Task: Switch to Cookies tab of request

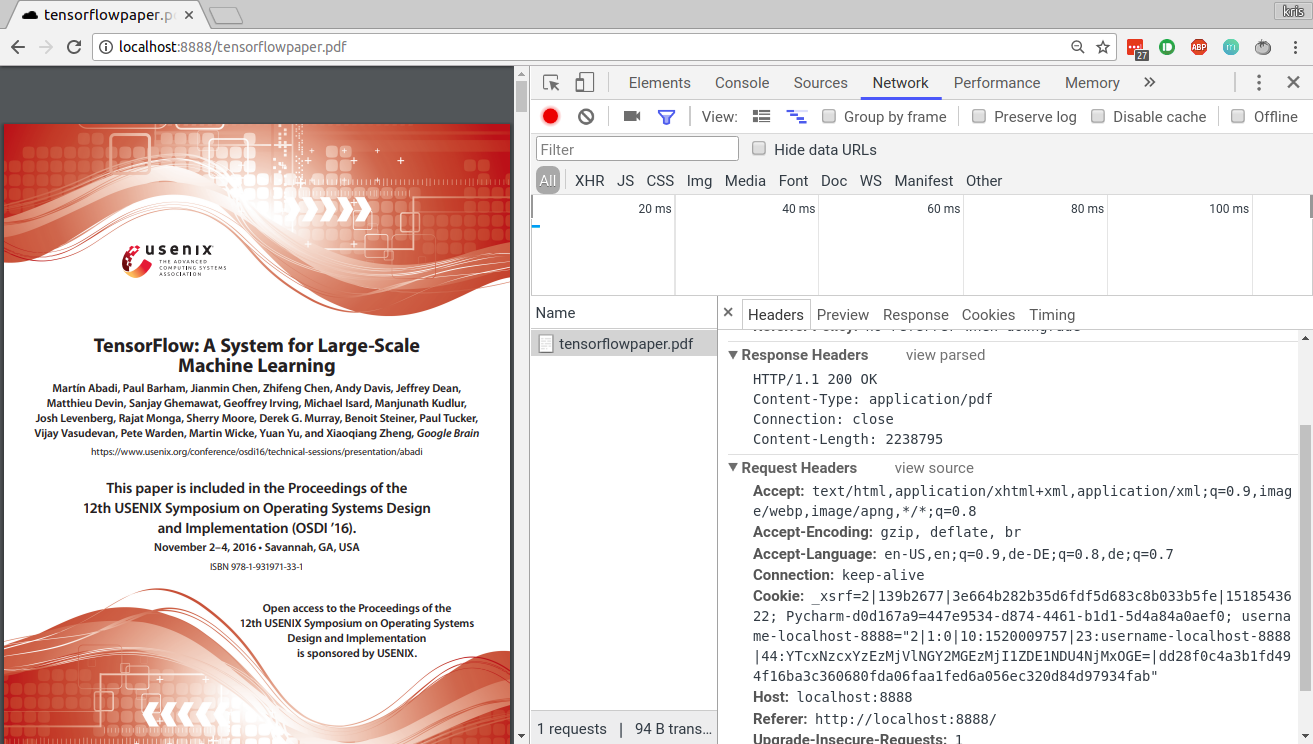Action: click(x=988, y=315)
